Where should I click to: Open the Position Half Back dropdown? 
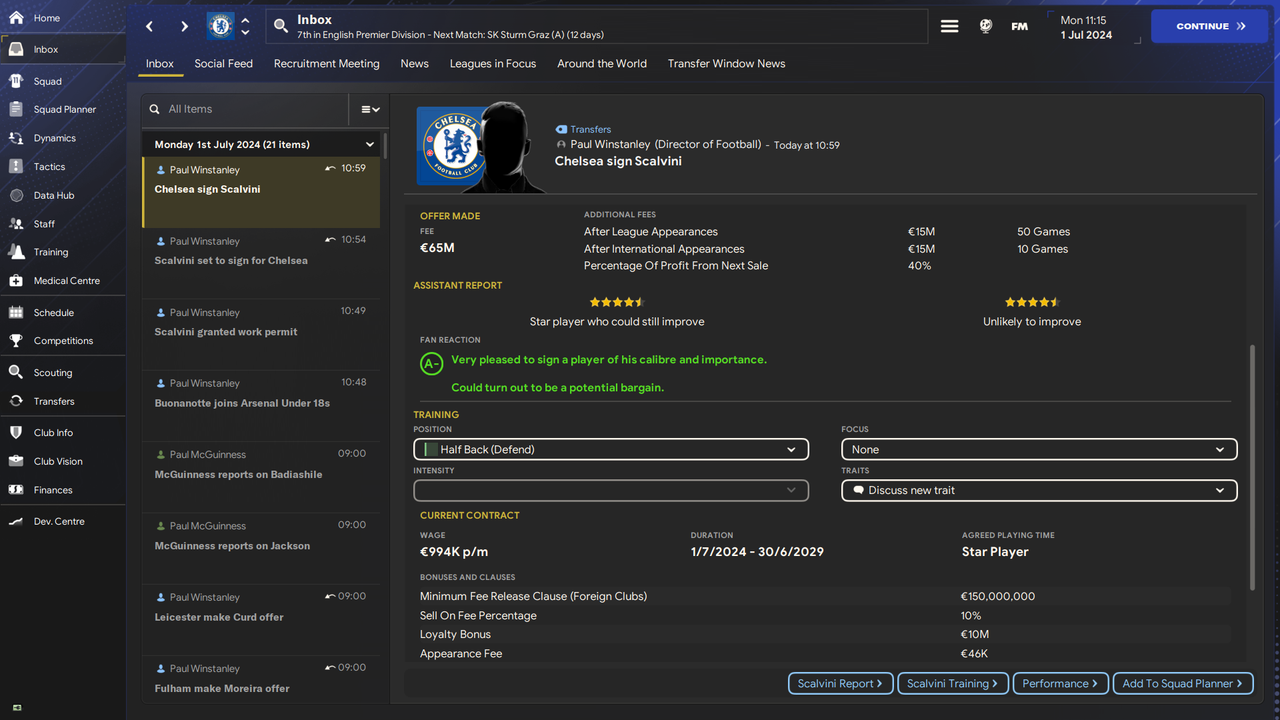(611, 450)
